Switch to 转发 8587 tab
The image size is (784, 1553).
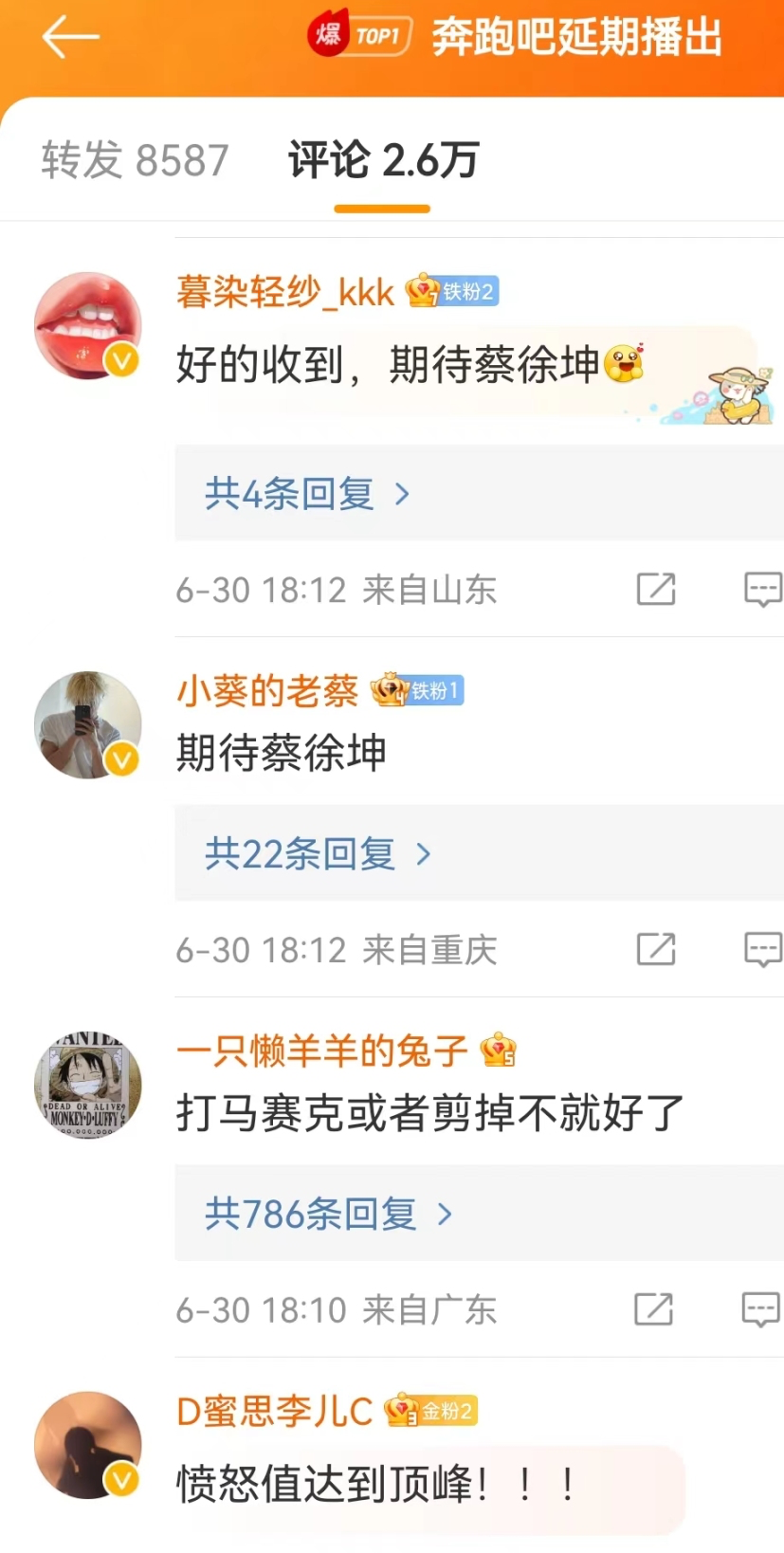pyautogui.click(x=135, y=160)
